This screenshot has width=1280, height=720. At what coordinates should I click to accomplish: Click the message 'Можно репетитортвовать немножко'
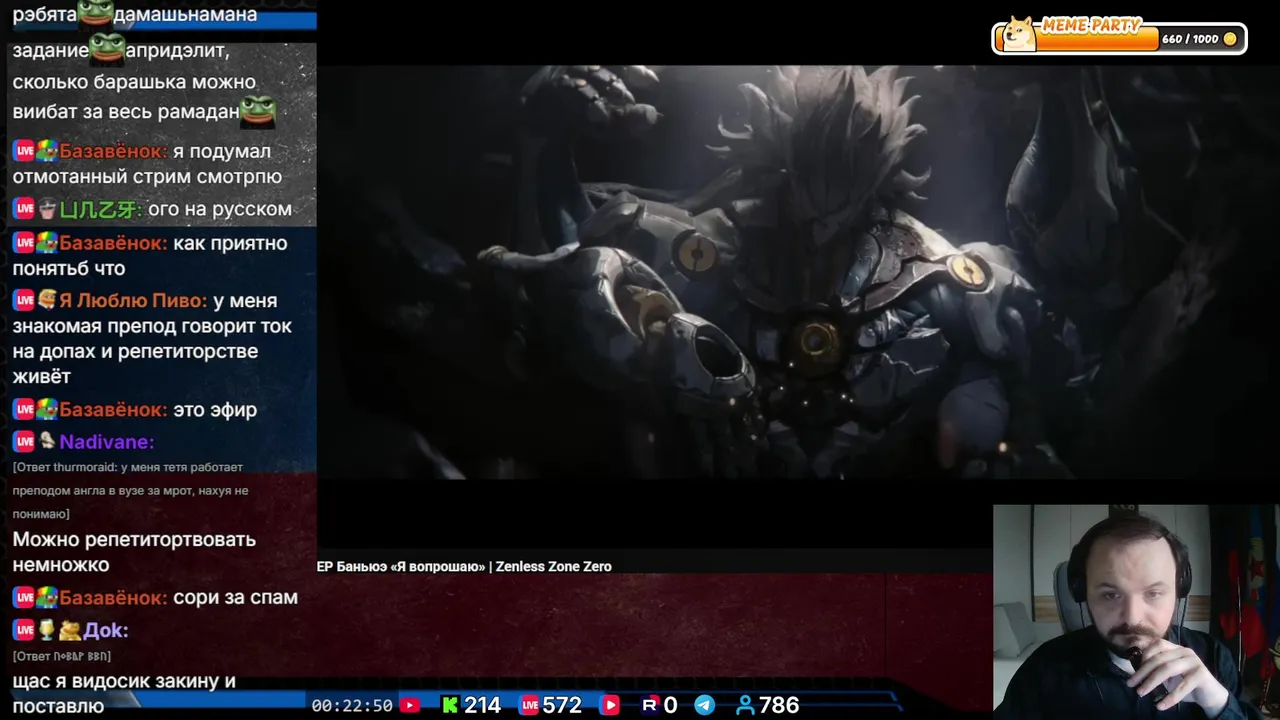click(x=134, y=552)
